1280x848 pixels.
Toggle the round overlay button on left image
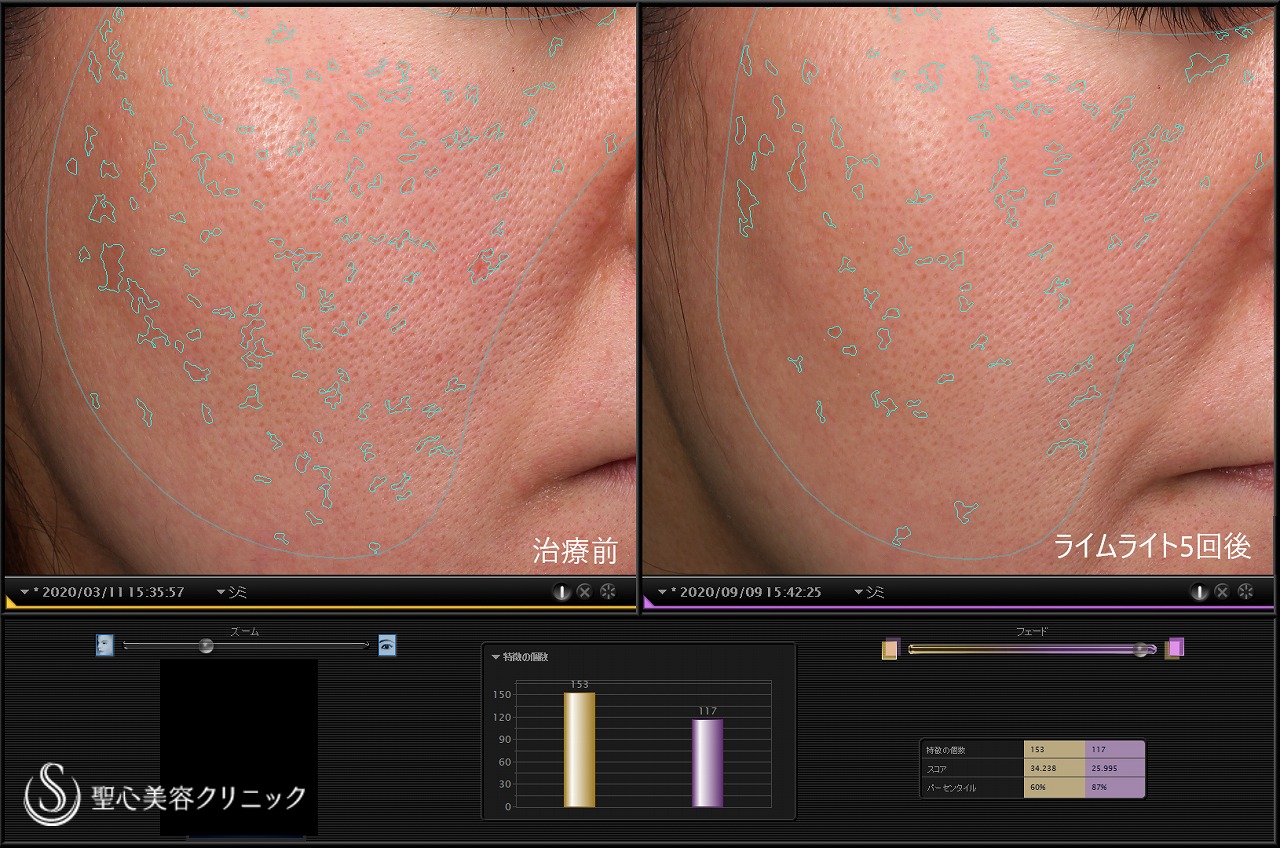[x=562, y=592]
